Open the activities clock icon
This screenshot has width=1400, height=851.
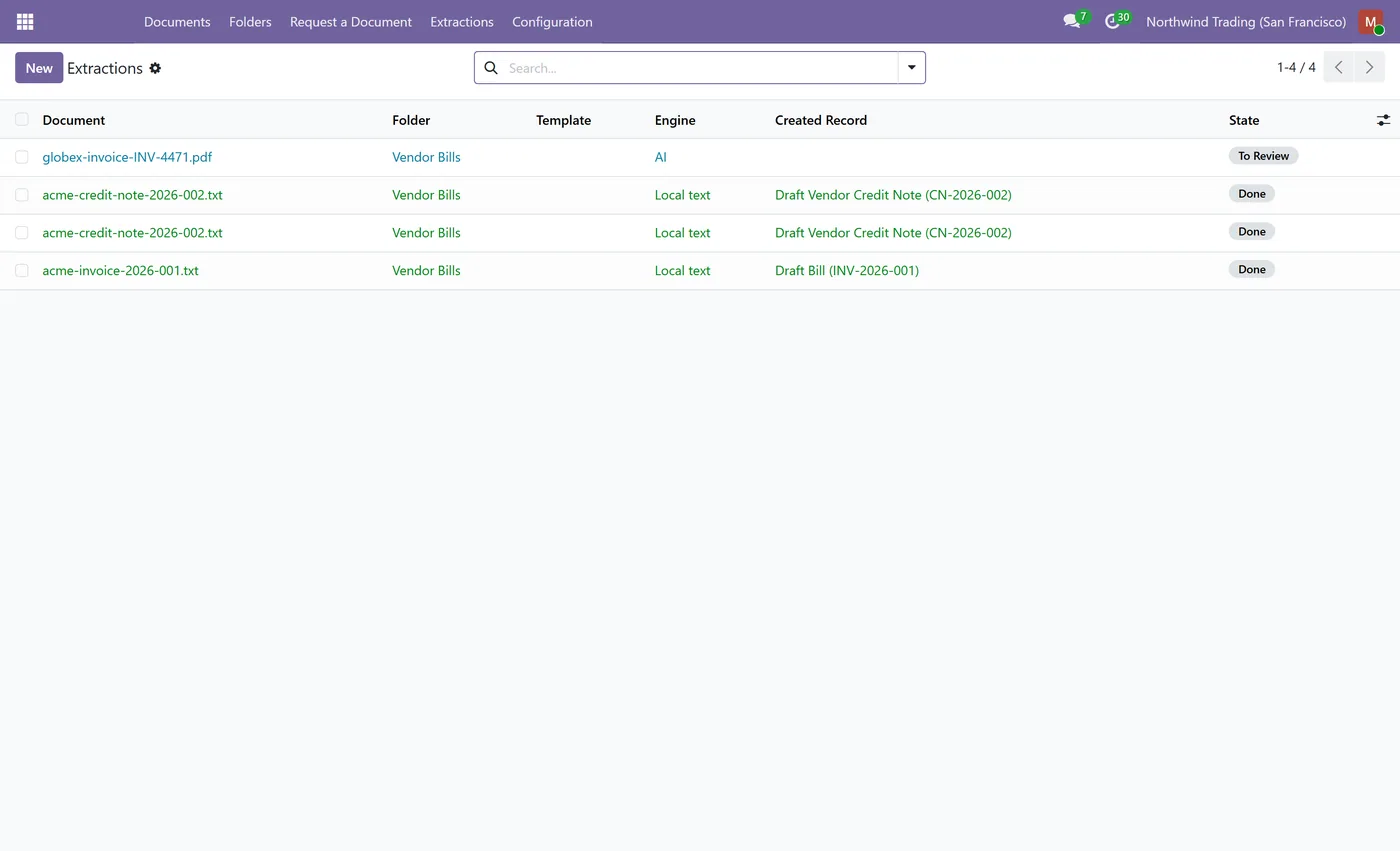coord(1112,21)
